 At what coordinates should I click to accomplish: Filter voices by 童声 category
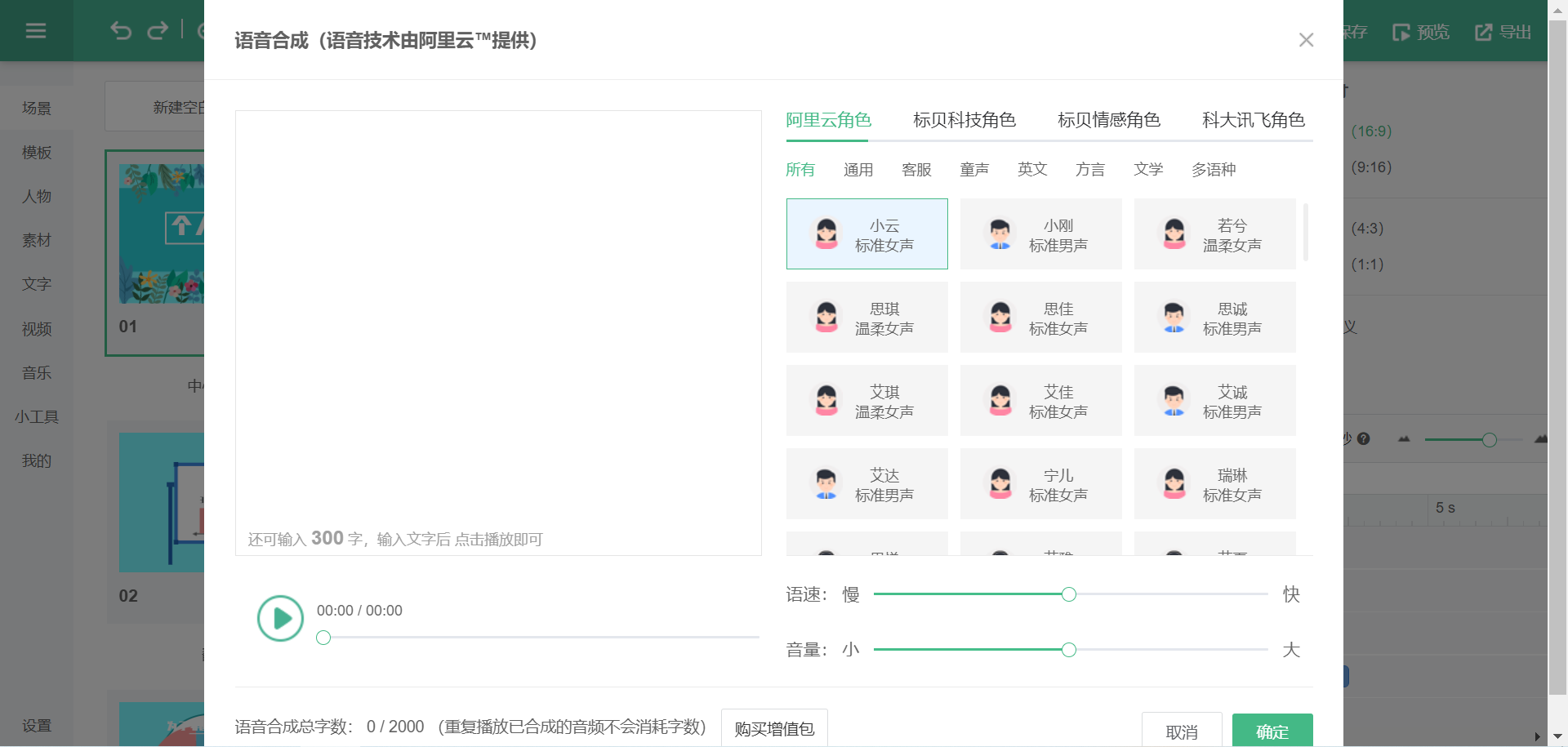point(973,169)
